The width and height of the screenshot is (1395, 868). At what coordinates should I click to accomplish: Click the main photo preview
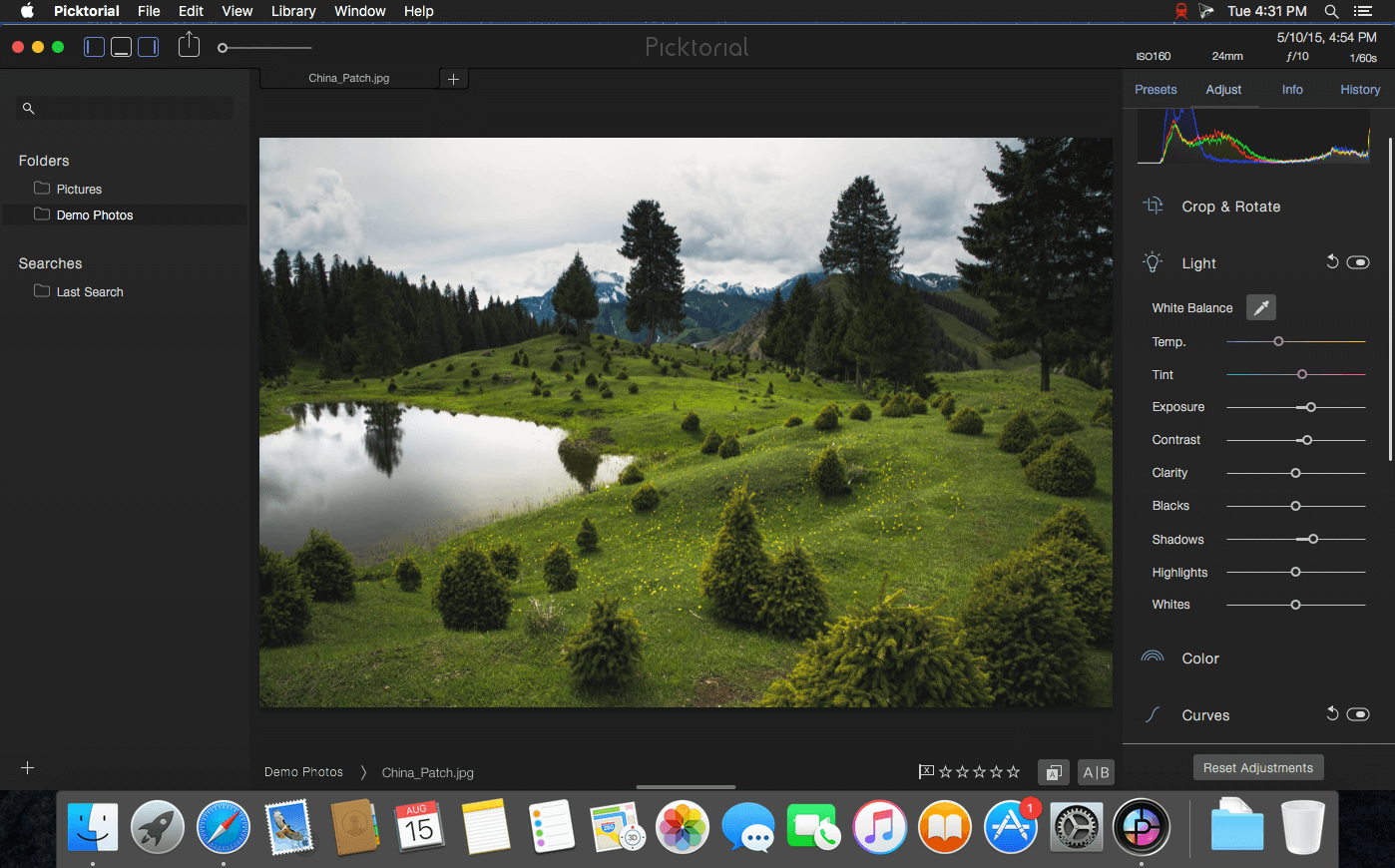pyautogui.click(x=686, y=422)
